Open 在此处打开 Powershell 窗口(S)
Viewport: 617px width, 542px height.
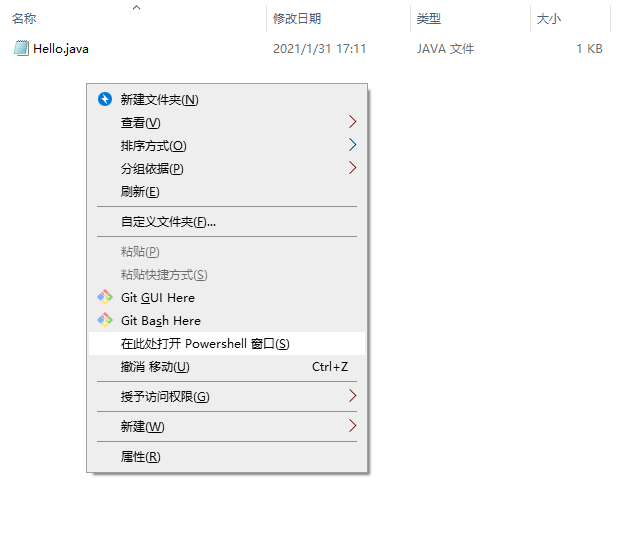[227, 344]
